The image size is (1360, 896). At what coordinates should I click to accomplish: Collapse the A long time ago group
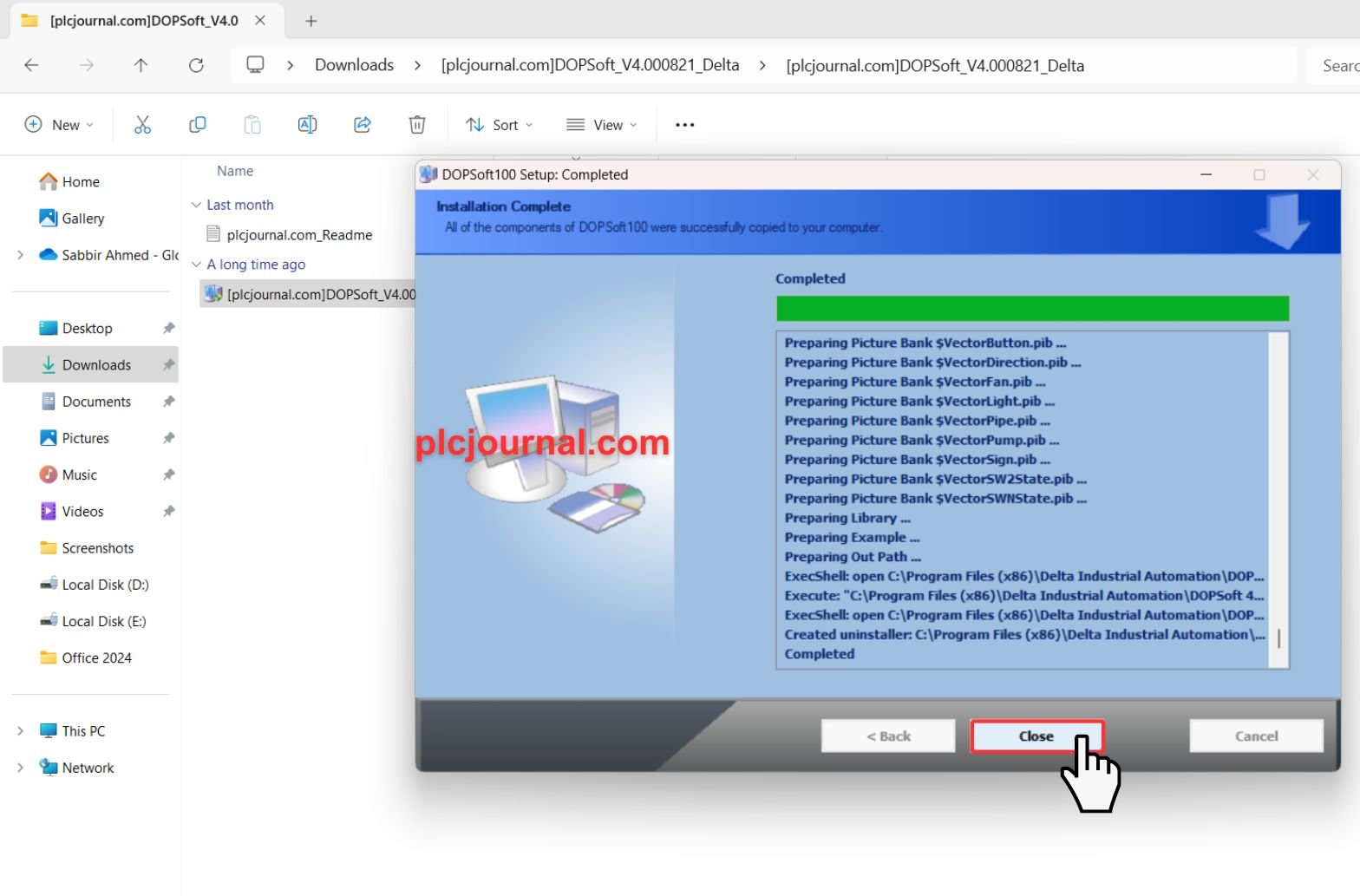click(196, 265)
